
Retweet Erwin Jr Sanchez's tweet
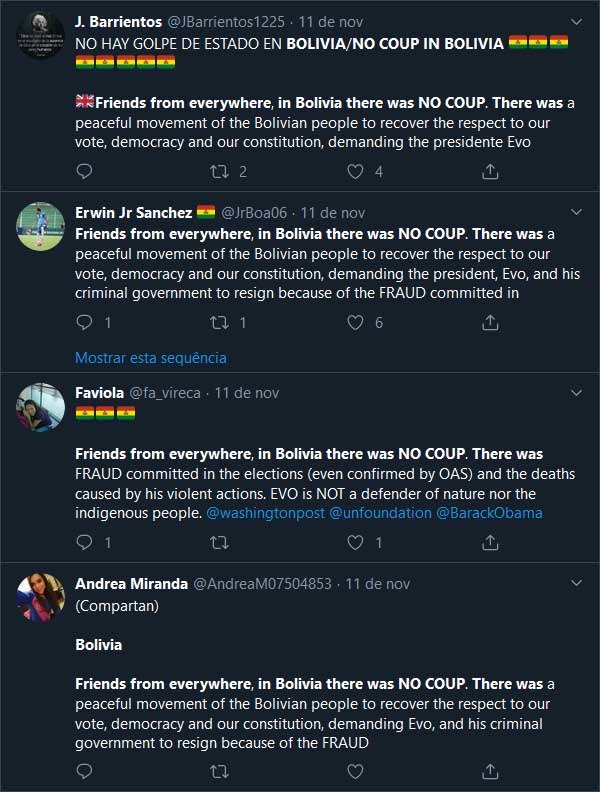coord(219,322)
